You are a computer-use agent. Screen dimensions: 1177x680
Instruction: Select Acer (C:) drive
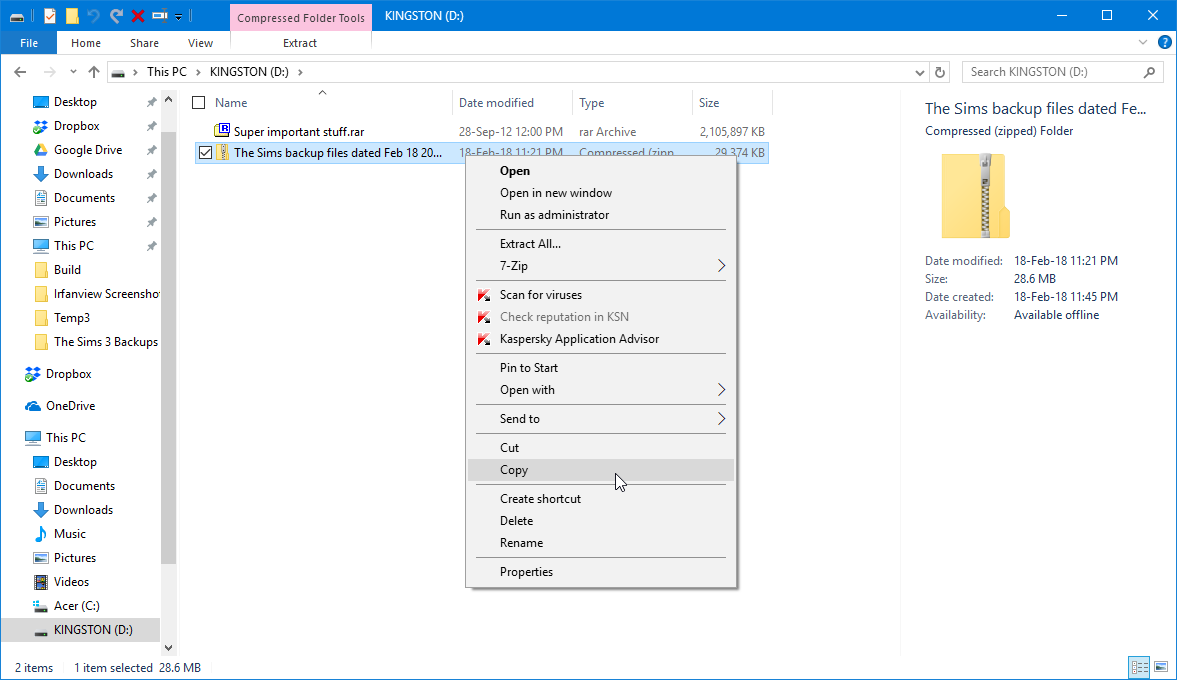click(x=77, y=606)
